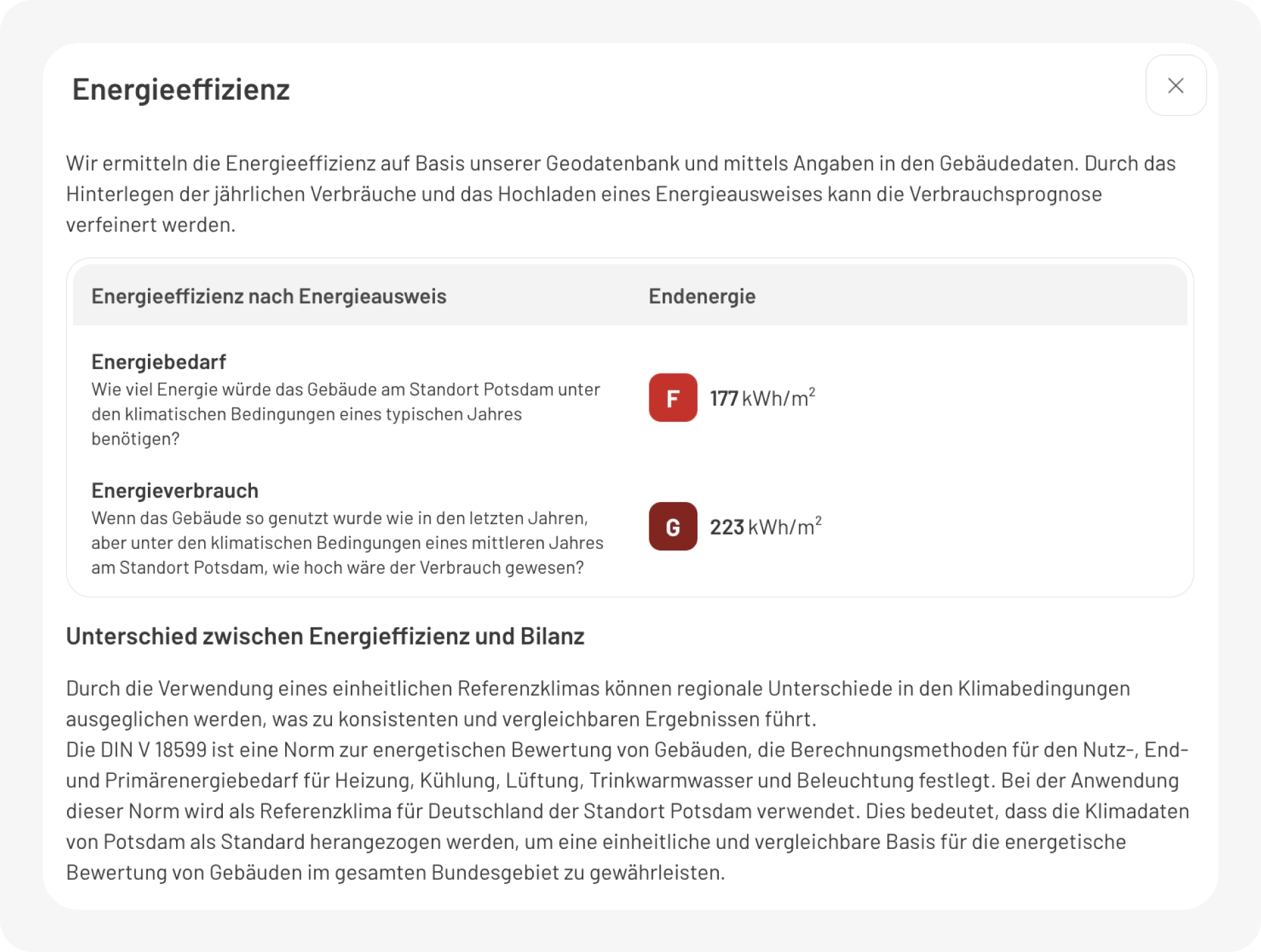Click the Energieverbrauch row heading
Viewport: 1261px width, 952px height.
tap(175, 491)
